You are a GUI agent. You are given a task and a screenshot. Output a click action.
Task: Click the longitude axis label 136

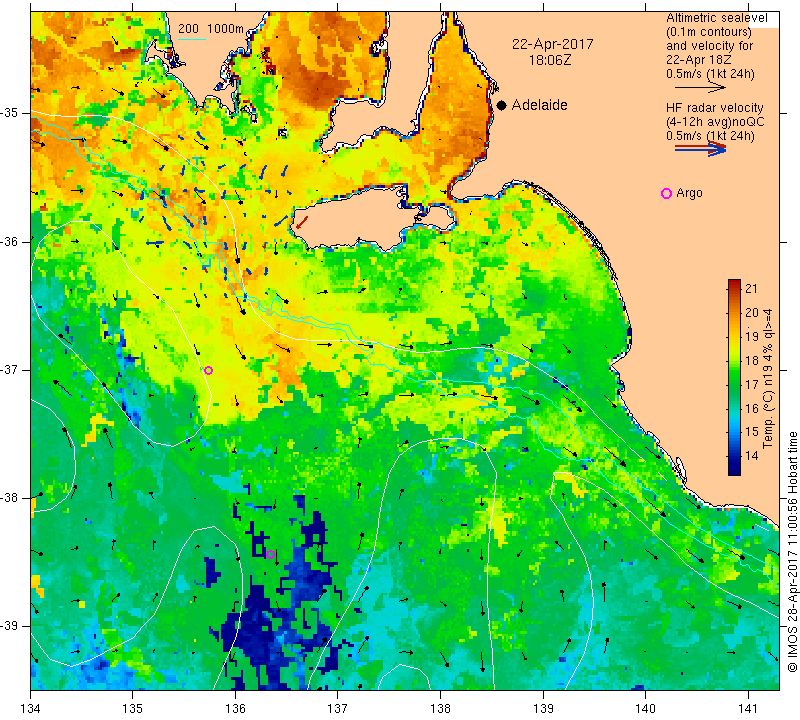click(235, 709)
